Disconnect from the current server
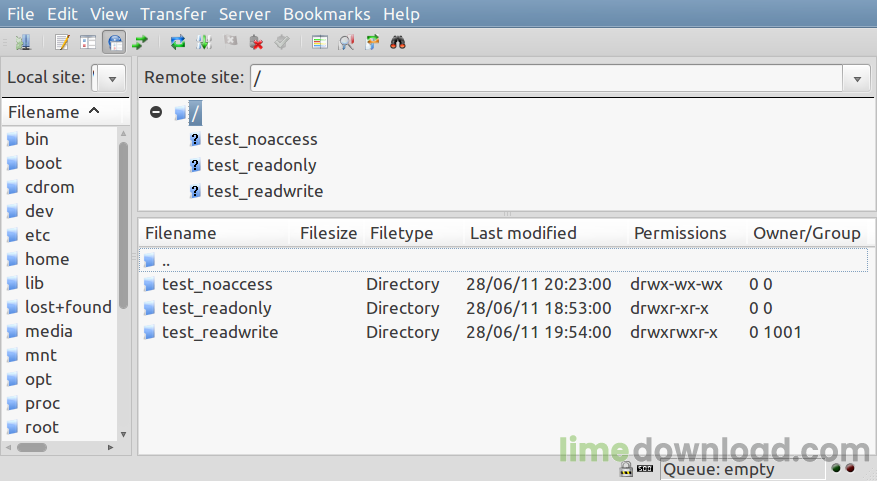The width and height of the screenshot is (877, 481). [x=256, y=43]
